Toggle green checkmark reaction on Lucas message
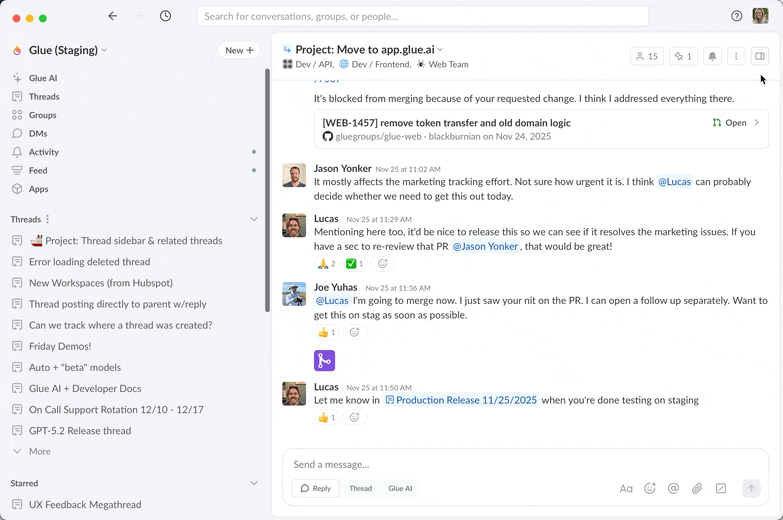The height and width of the screenshot is (520, 783). tap(354, 264)
